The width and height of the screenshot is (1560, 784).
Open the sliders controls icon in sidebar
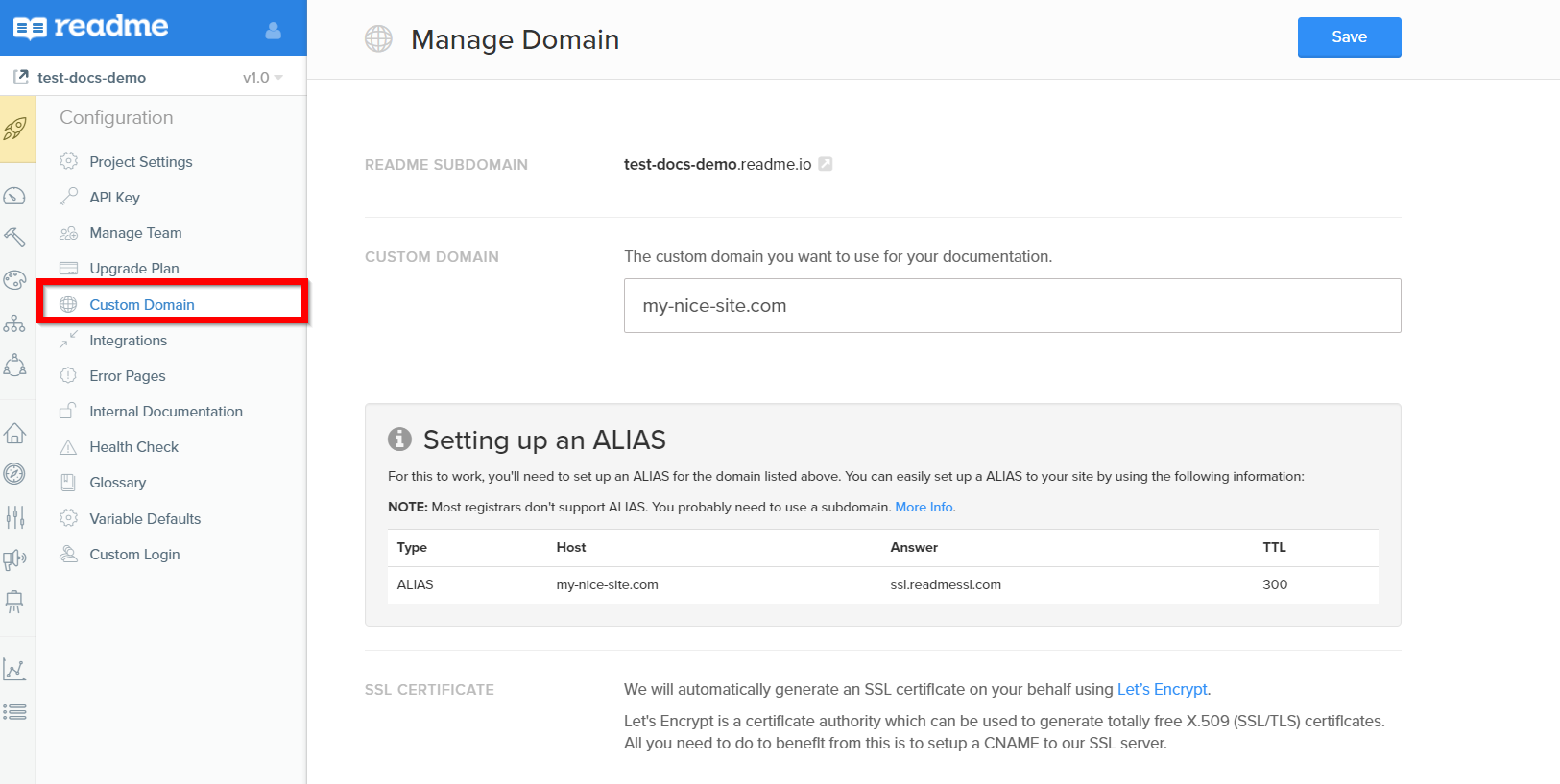[x=14, y=518]
